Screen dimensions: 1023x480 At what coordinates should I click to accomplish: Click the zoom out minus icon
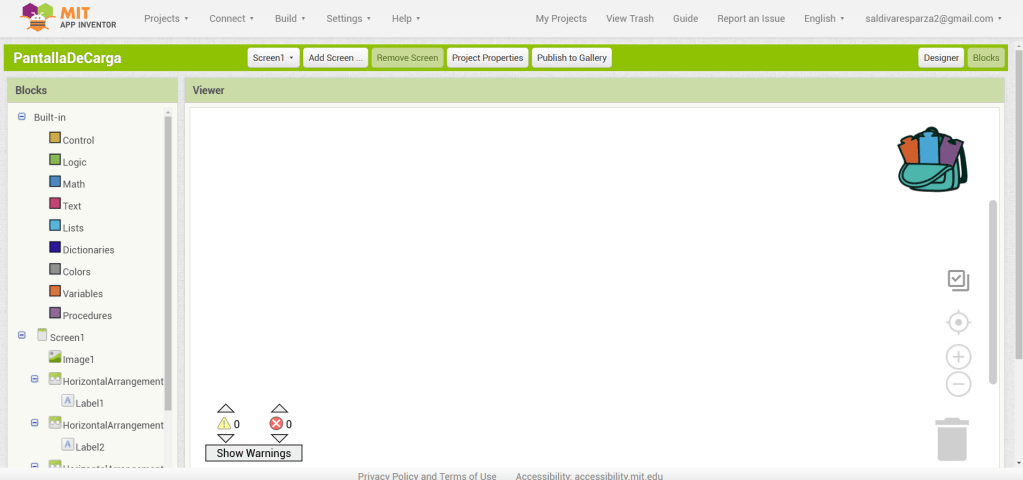[x=958, y=384]
